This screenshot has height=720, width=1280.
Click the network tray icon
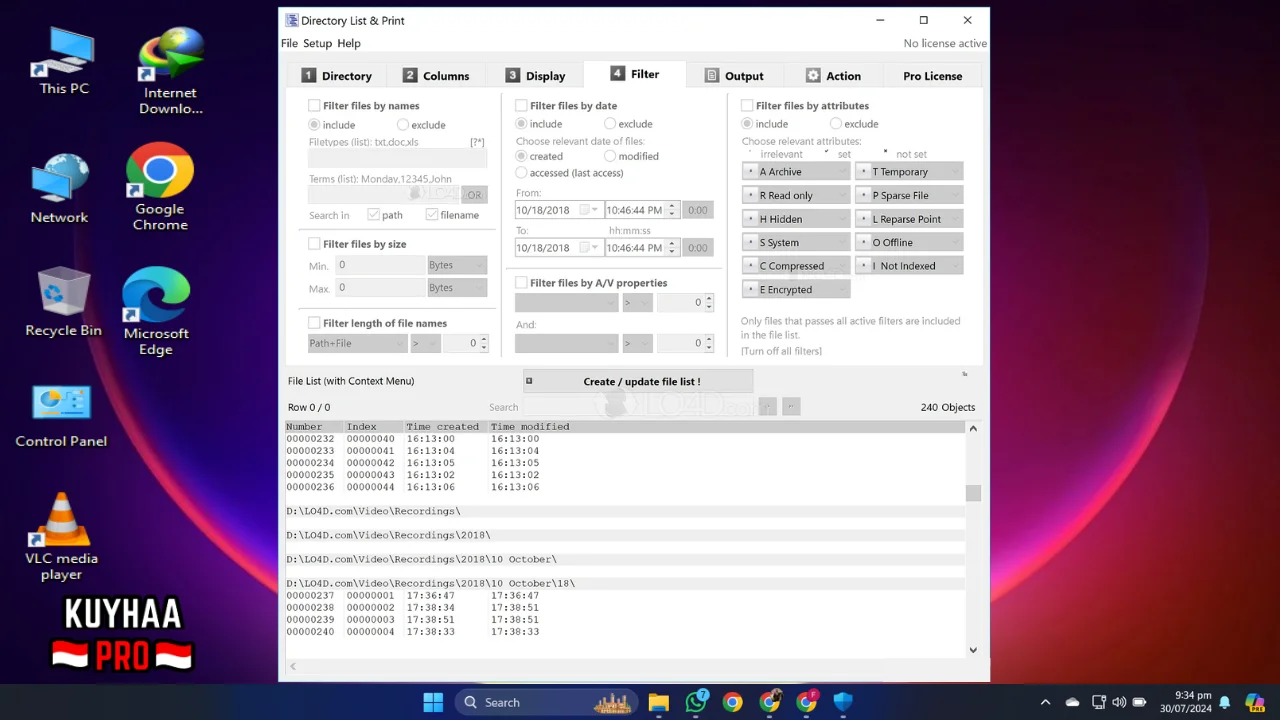click(1099, 702)
